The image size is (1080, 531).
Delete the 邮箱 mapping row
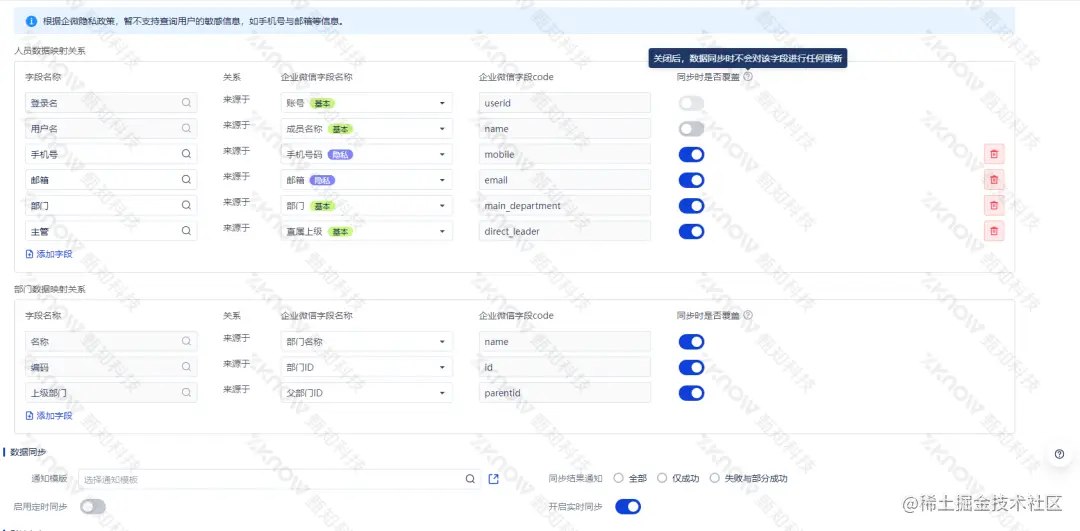tap(994, 180)
